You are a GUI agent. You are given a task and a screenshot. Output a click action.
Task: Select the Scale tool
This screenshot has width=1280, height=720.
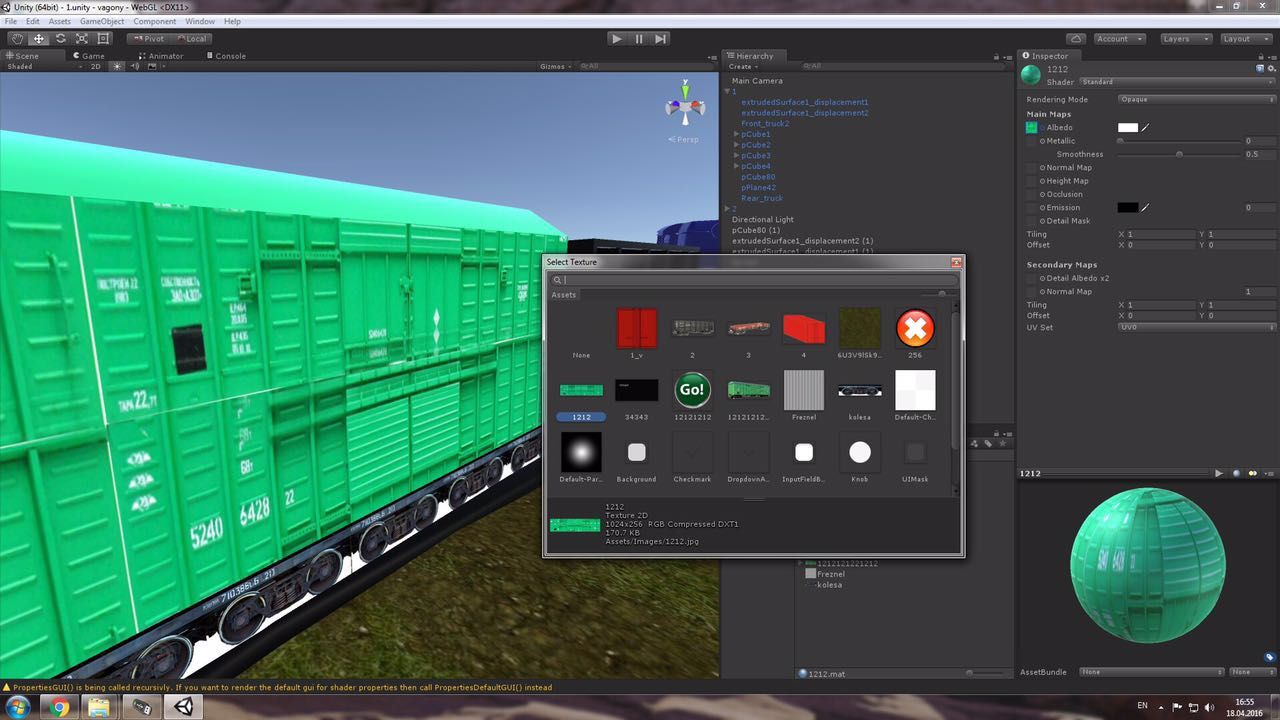coord(82,39)
